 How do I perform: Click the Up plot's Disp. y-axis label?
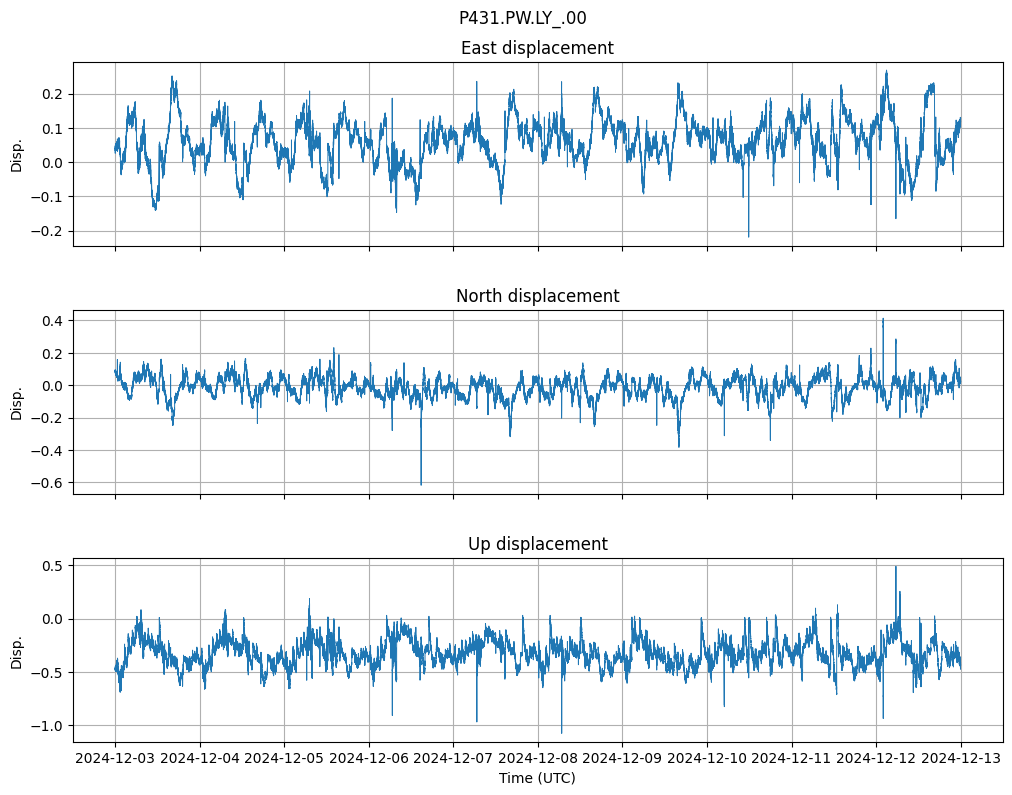point(17,650)
